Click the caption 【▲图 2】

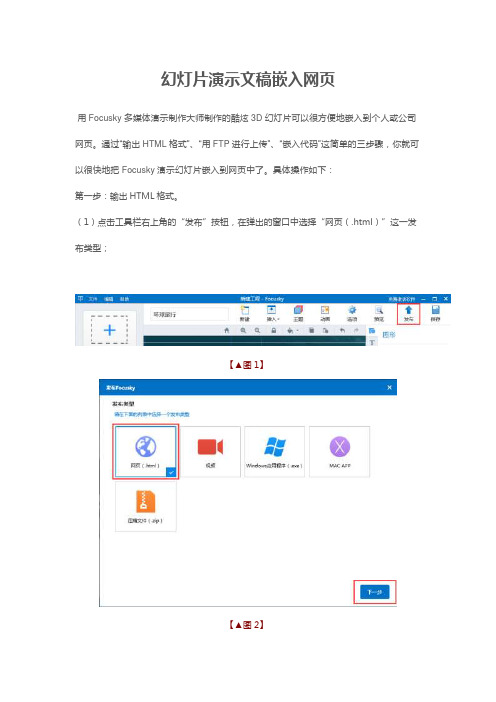246,624
